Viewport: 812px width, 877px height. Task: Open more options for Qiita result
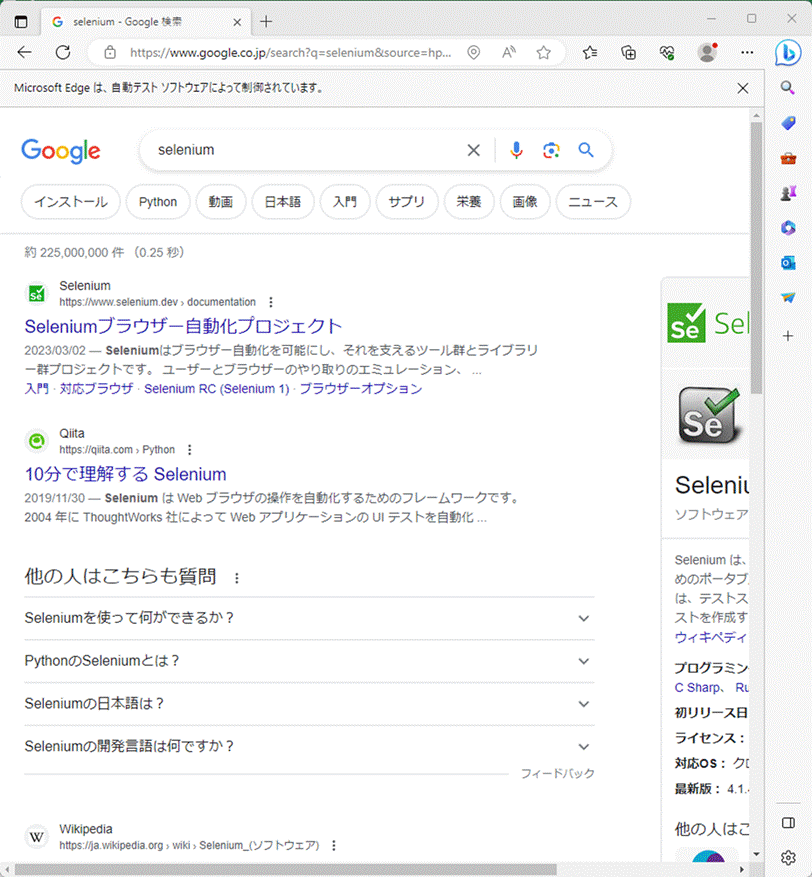pos(190,450)
